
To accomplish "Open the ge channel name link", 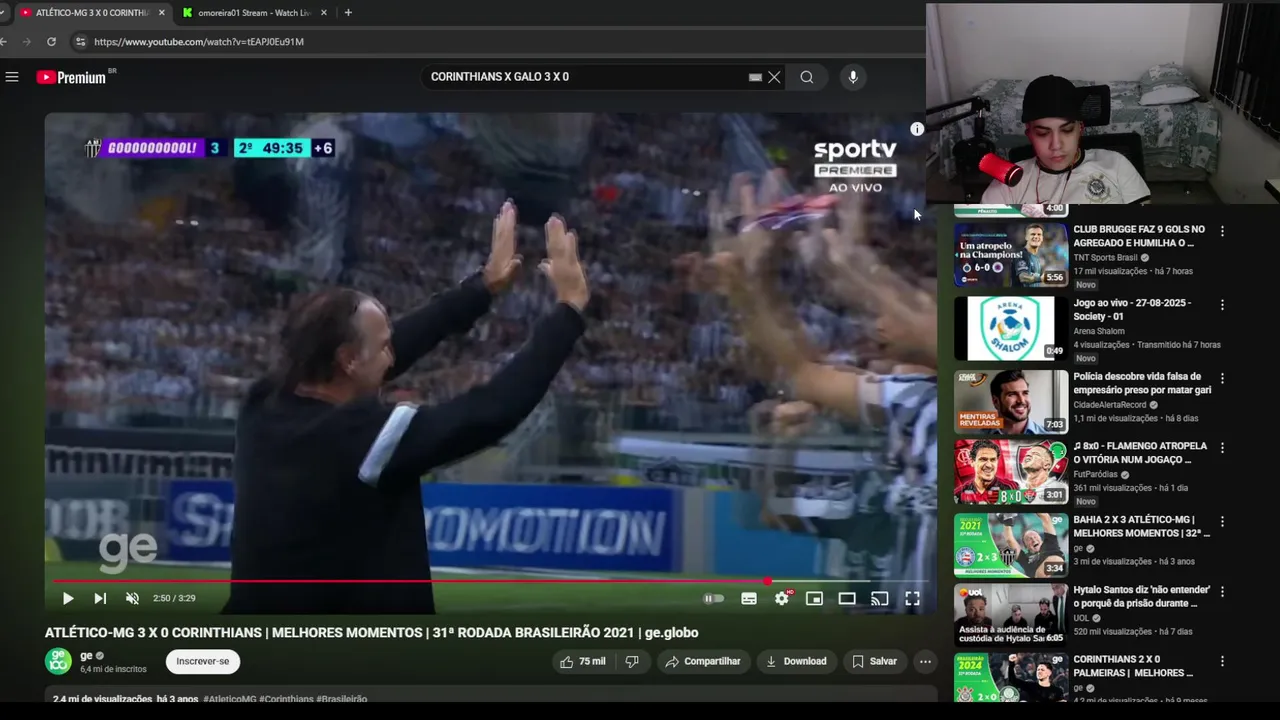I will (x=86, y=656).
